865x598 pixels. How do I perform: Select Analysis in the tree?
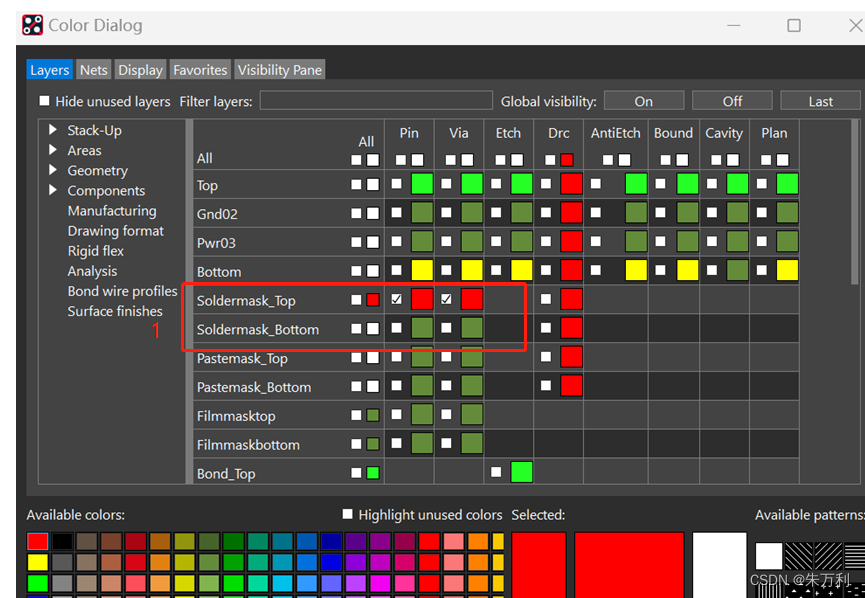click(x=92, y=271)
